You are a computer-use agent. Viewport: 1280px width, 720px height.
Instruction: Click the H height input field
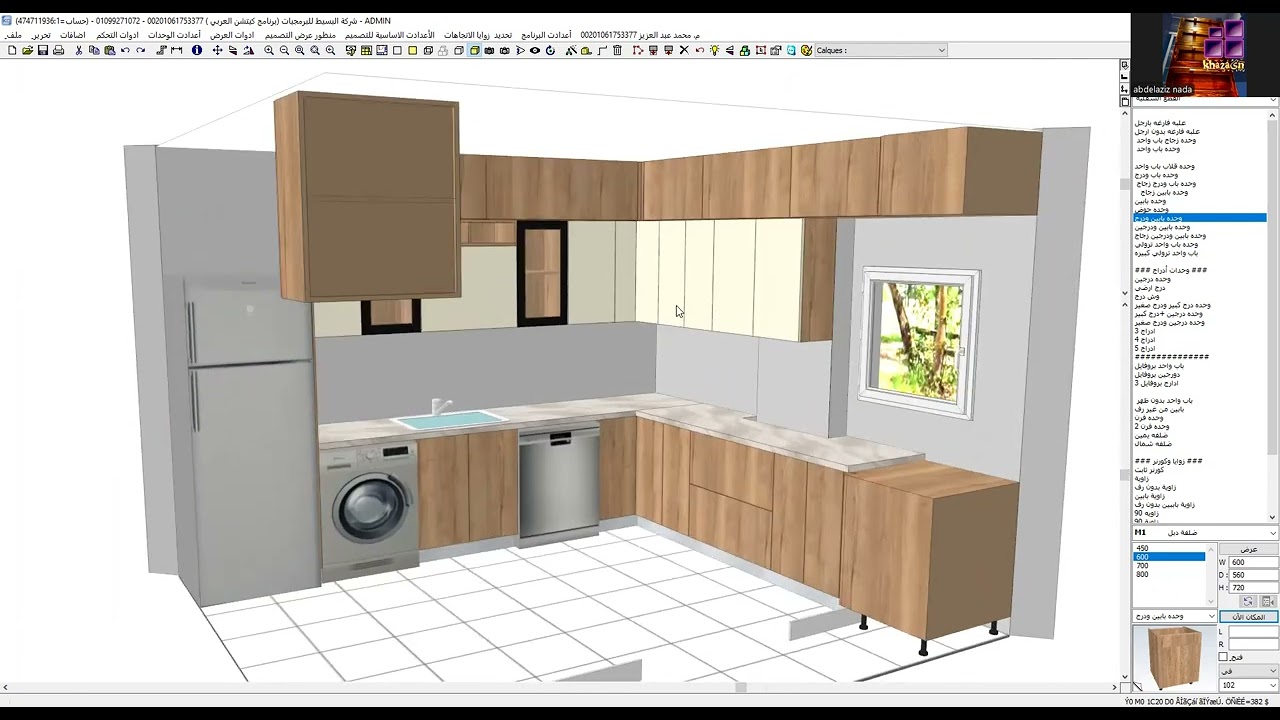click(1254, 588)
